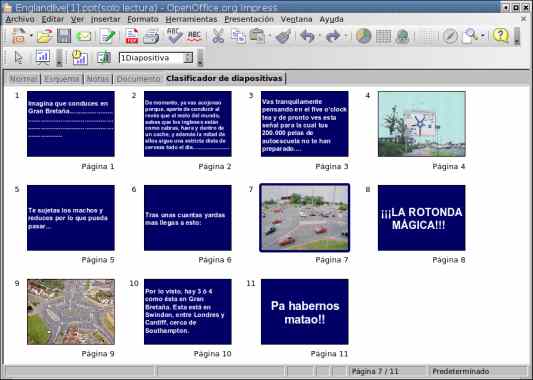The width and height of the screenshot is (533, 380).
Task: Expand the slide view toolbar overflow handle
Action: tap(200, 58)
